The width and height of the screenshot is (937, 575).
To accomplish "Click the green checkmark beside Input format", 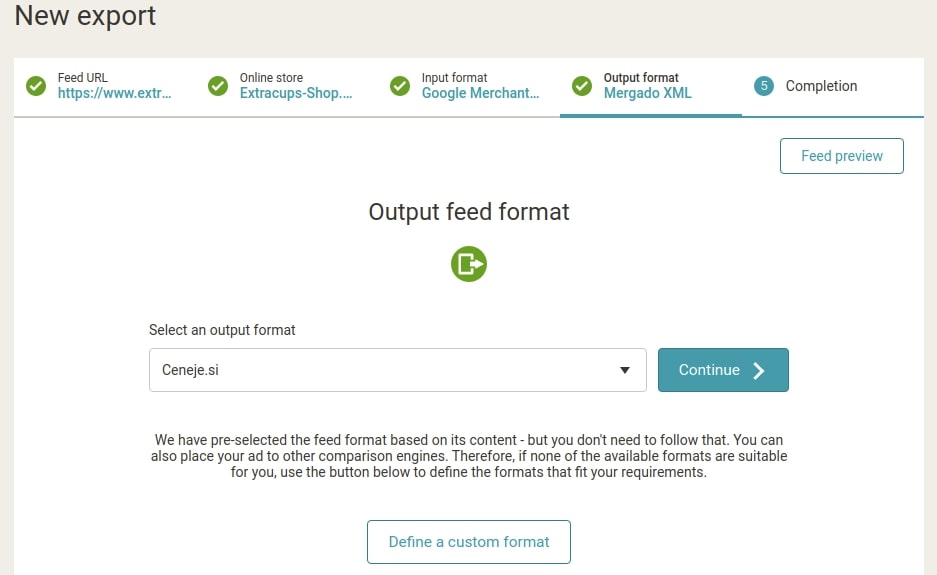I will pos(400,86).
